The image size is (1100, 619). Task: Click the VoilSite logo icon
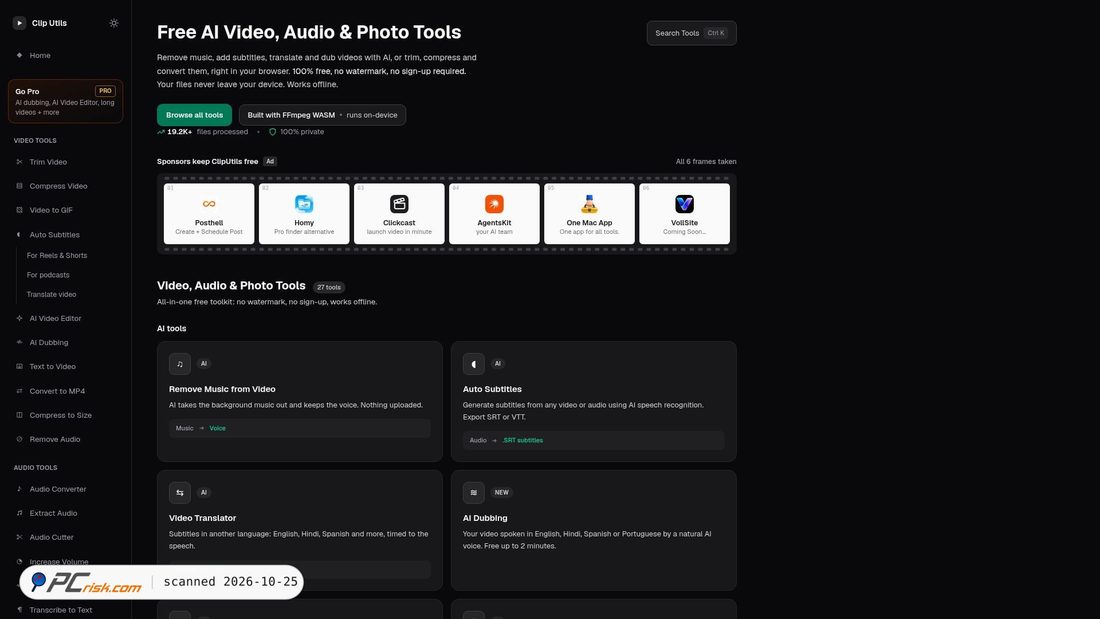[685, 204]
